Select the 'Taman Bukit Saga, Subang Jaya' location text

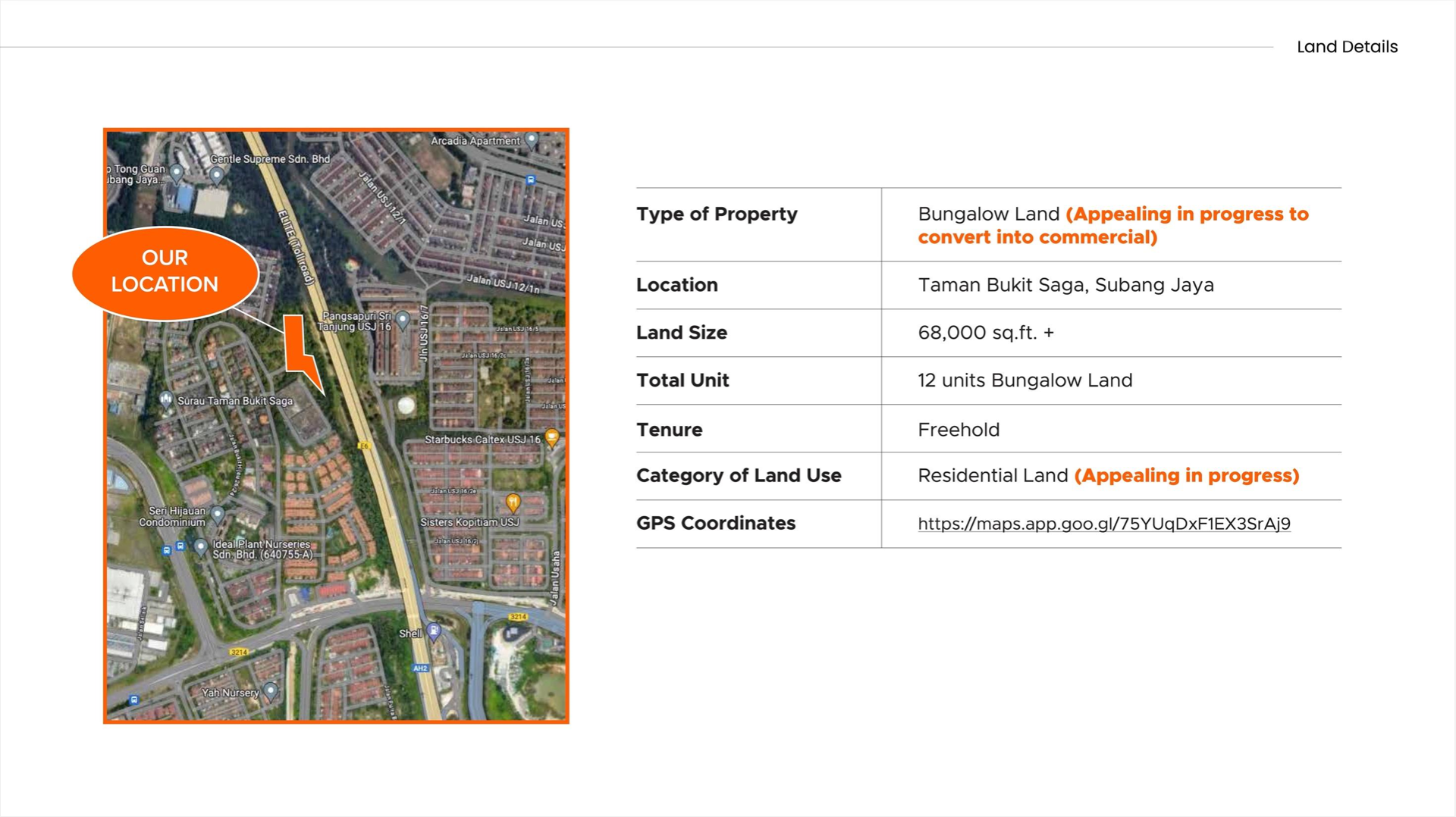(x=1065, y=285)
